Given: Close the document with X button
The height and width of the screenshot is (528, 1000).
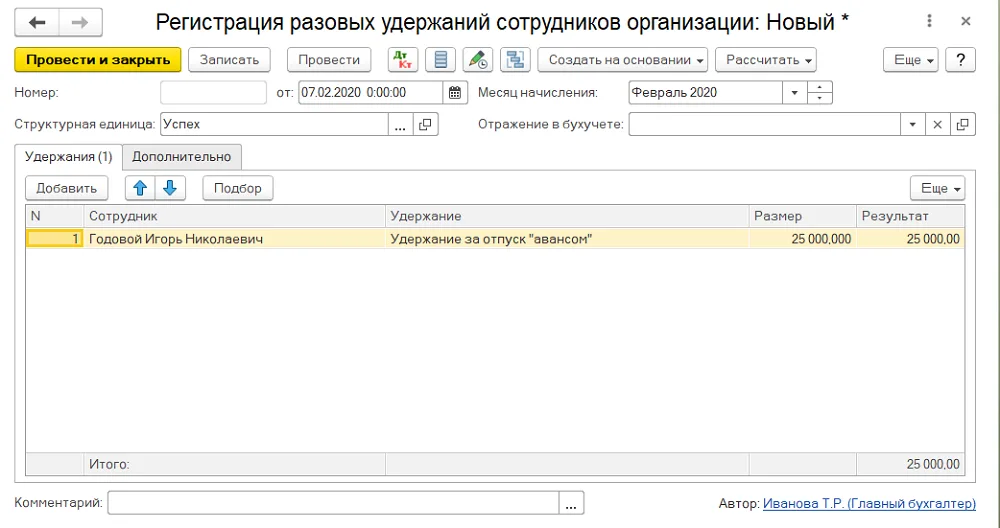Looking at the screenshot, I should tap(966, 22).
